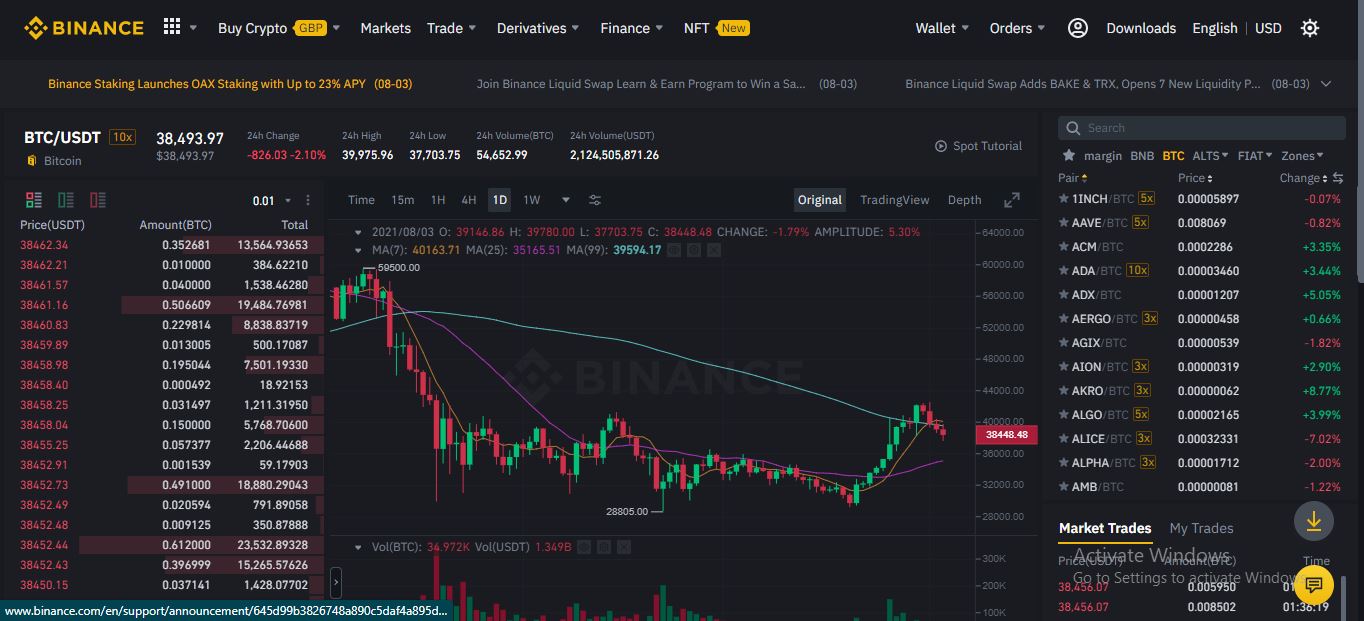Image resolution: width=1364 pixels, height=621 pixels.
Task: Select the BNB market tab
Action: (x=1142, y=156)
